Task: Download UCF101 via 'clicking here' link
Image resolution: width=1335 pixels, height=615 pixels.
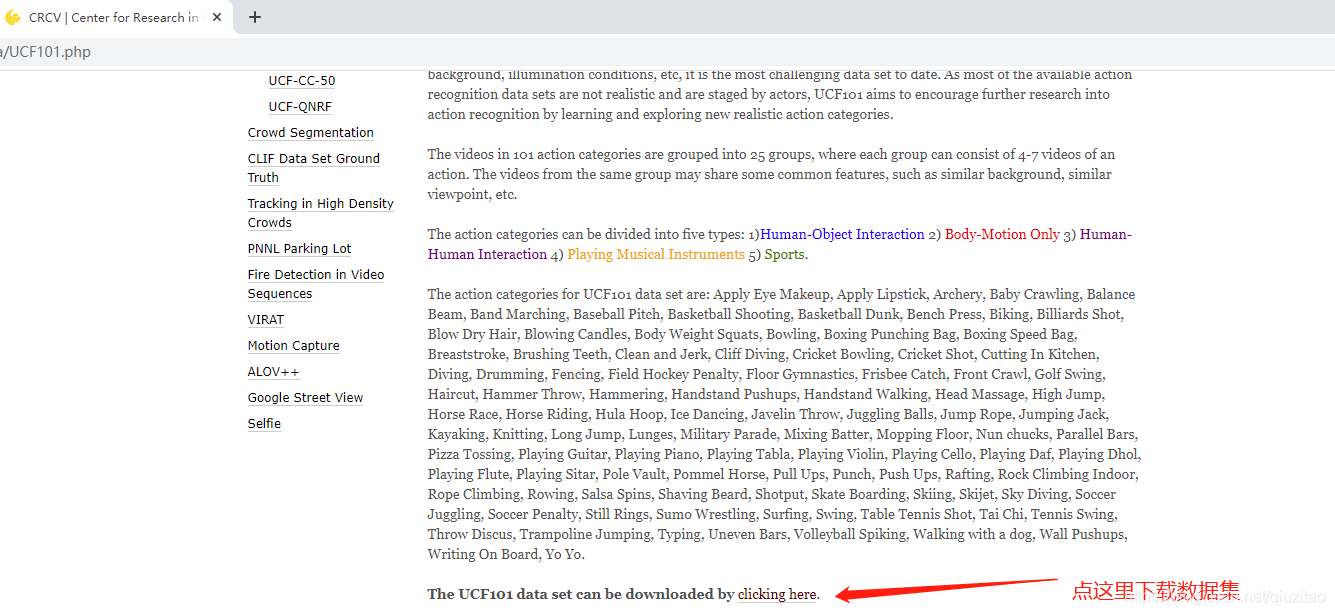Action: coord(777,594)
